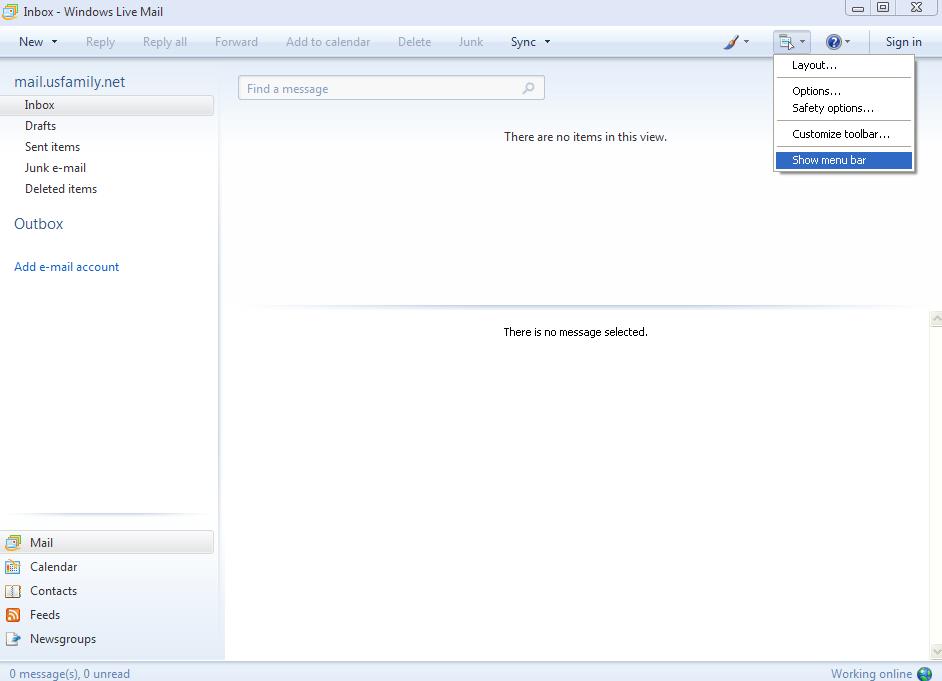Viewport: 942px width, 681px height.
Task: Click Working online status text
Action: (x=871, y=674)
